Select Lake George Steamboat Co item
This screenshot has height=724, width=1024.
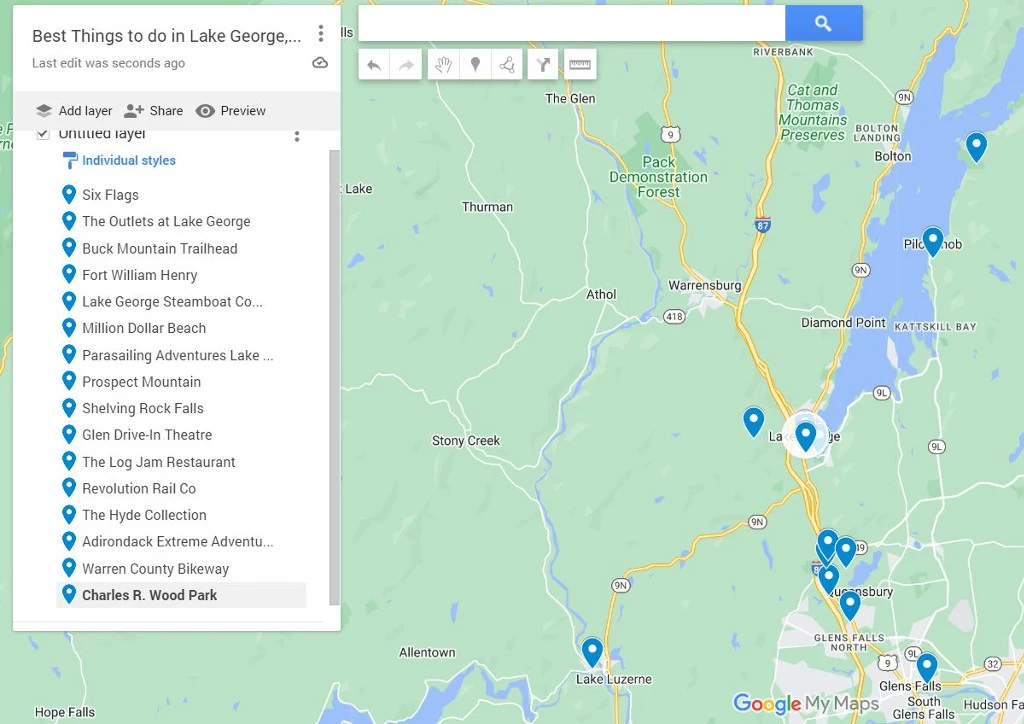click(x=181, y=302)
